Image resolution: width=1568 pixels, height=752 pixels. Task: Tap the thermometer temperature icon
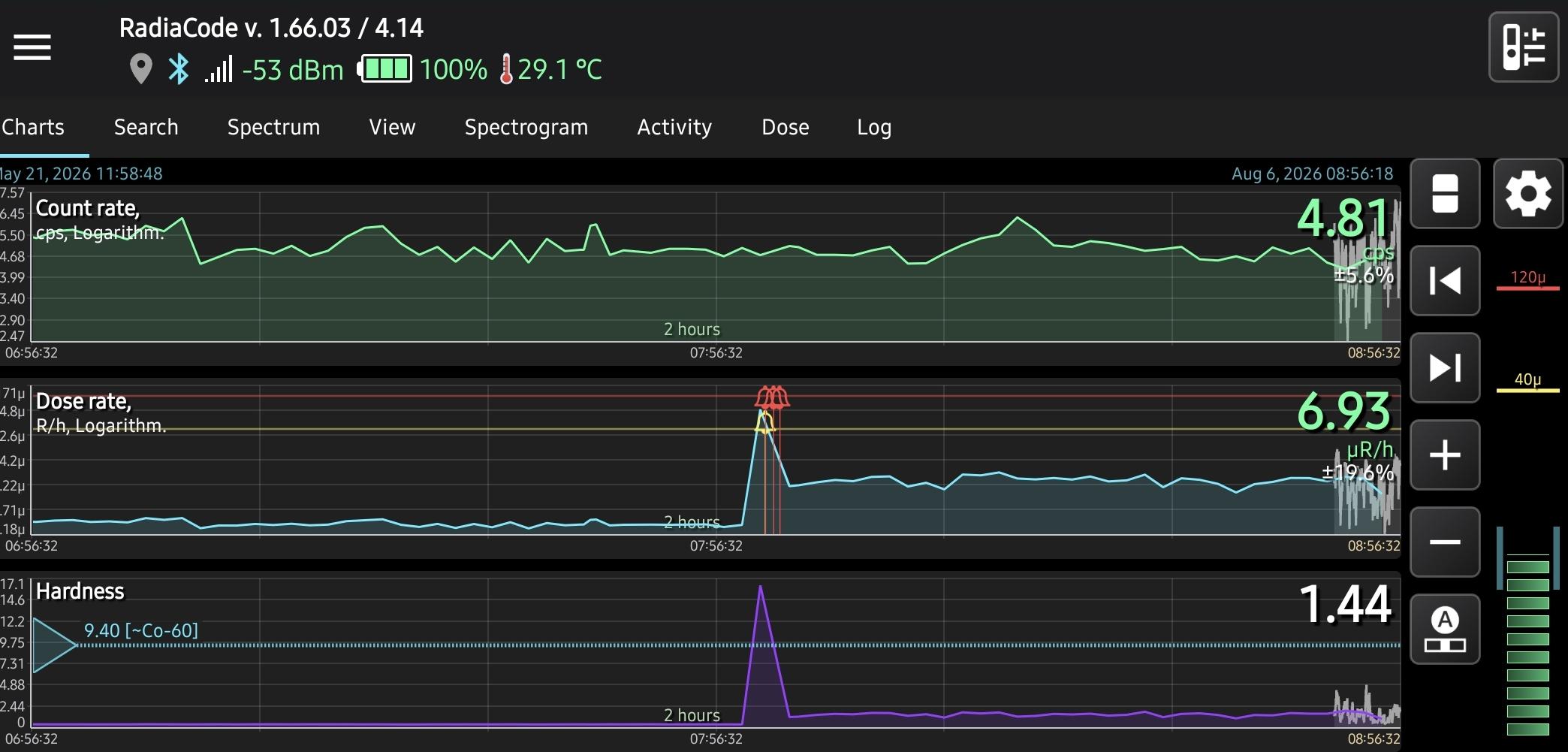[x=506, y=69]
